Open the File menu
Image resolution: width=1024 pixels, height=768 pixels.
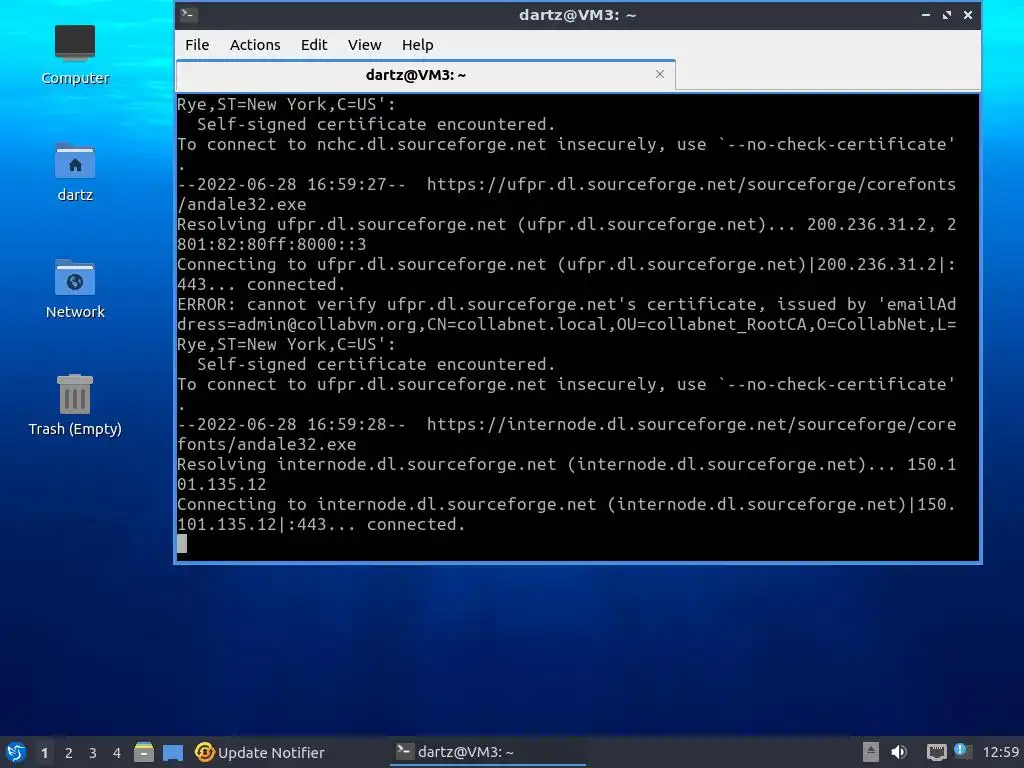click(x=197, y=44)
